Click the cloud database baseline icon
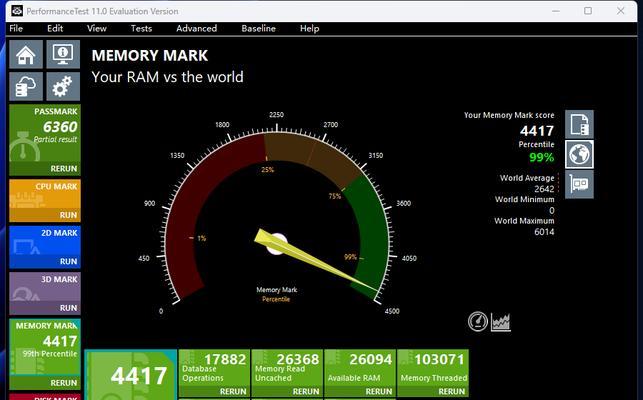 tap(26, 86)
